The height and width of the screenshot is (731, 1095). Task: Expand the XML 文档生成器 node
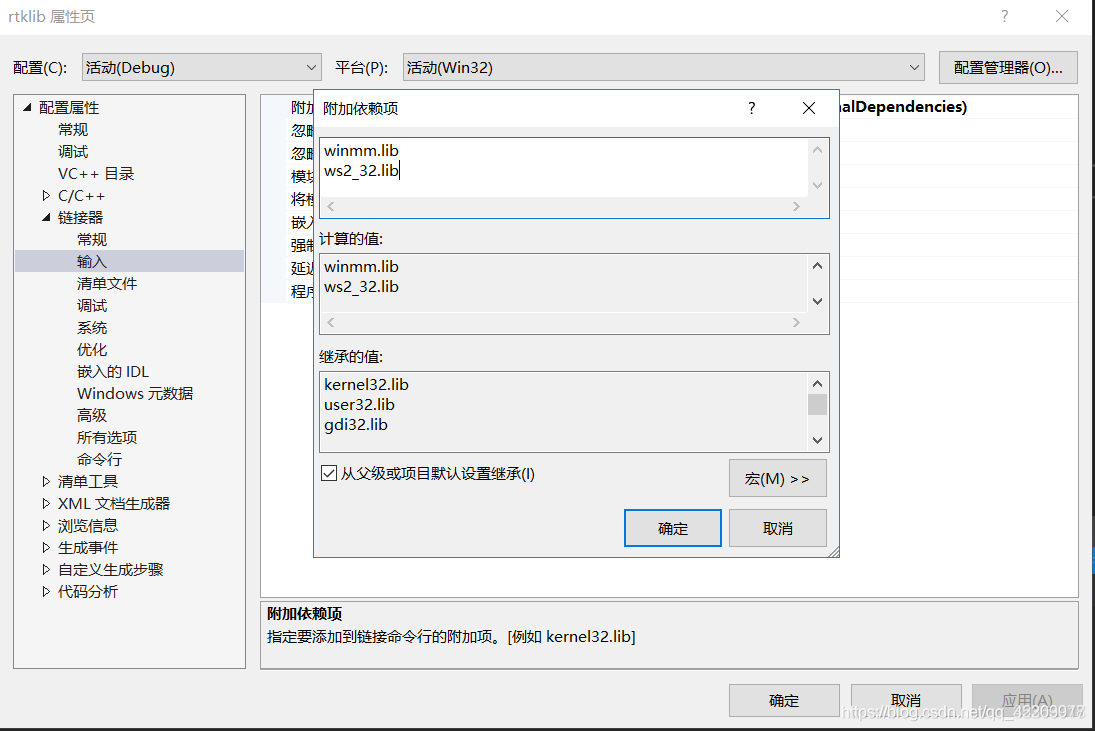45,503
